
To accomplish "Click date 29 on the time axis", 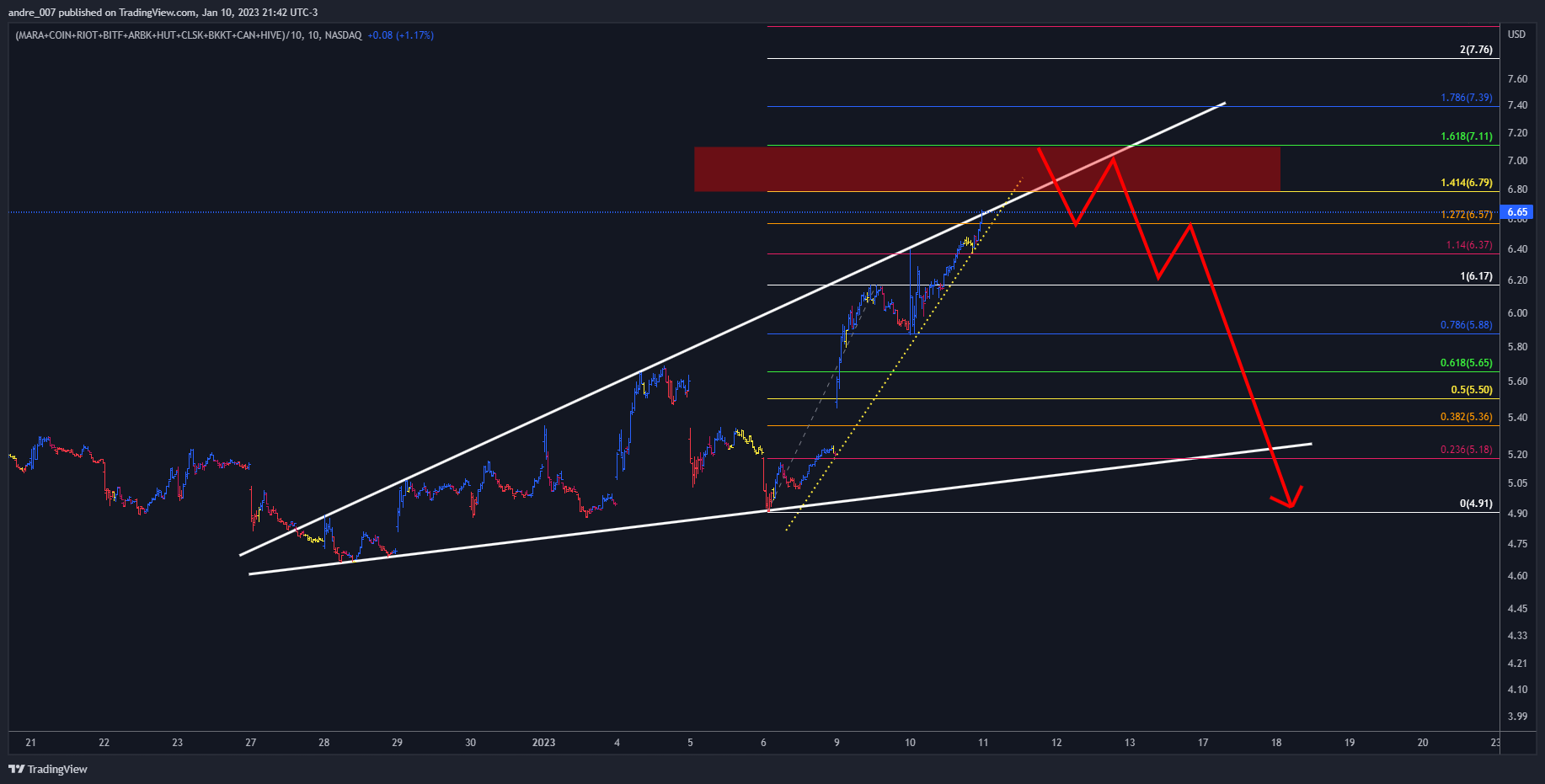I will point(397,743).
